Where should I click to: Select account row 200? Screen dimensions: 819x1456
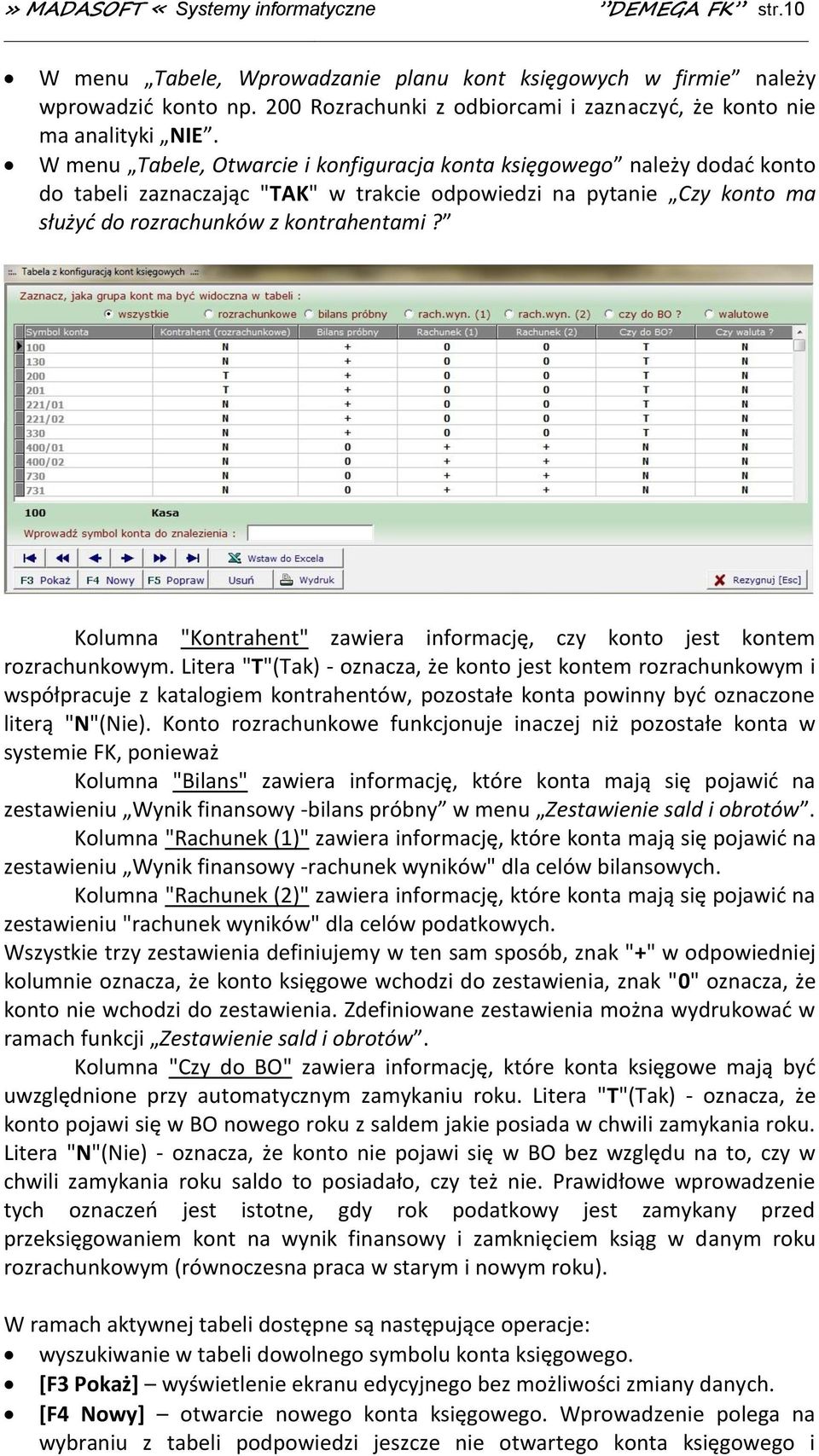(405, 376)
